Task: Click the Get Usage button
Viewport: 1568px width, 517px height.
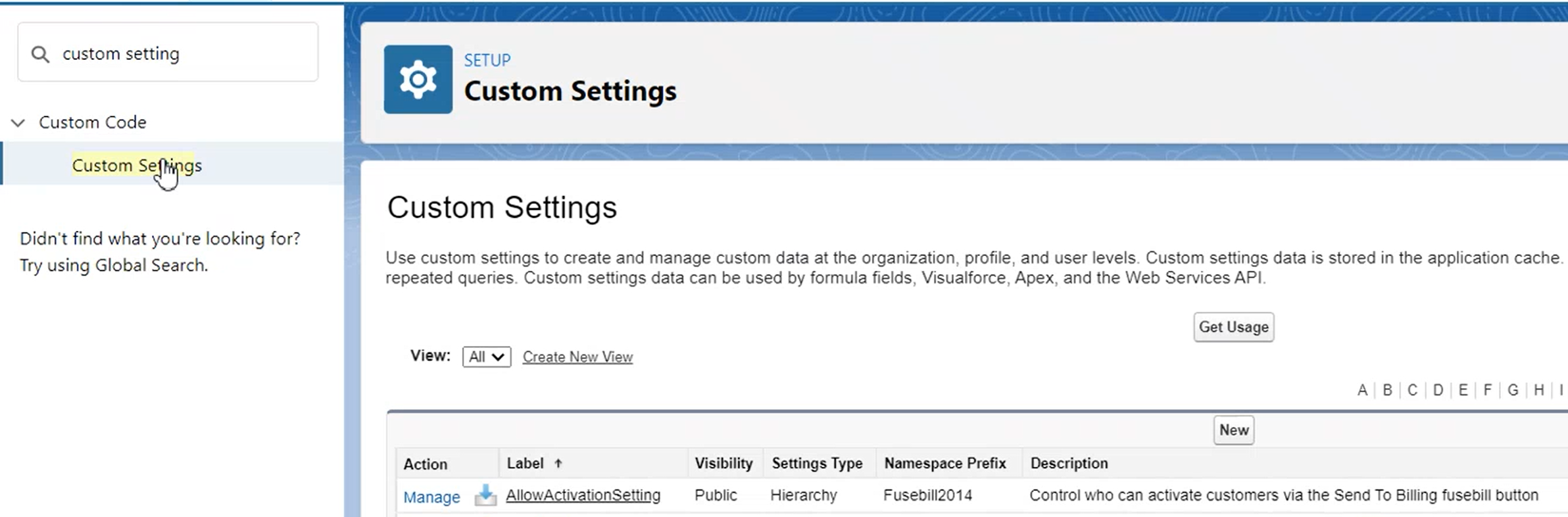Action: 1234,327
